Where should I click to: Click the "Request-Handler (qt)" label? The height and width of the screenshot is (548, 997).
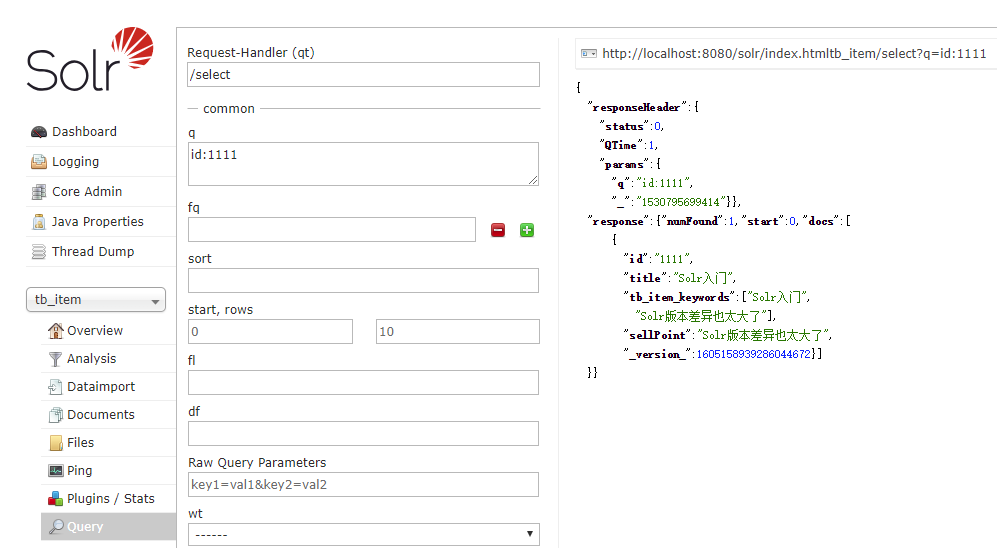pos(251,53)
